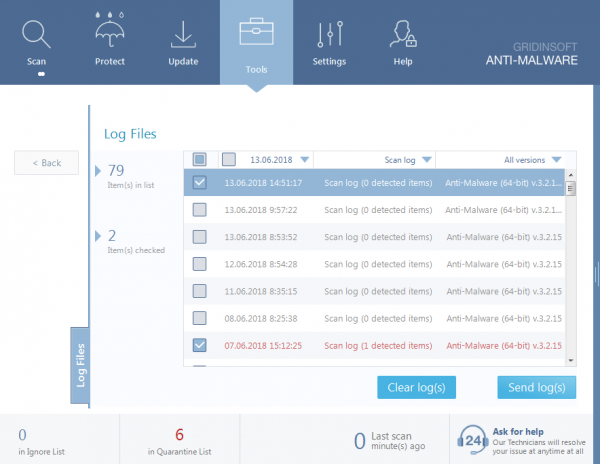This screenshot has width=600, height=464.
Task: Click the Tools tab label
Action: (256, 70)
